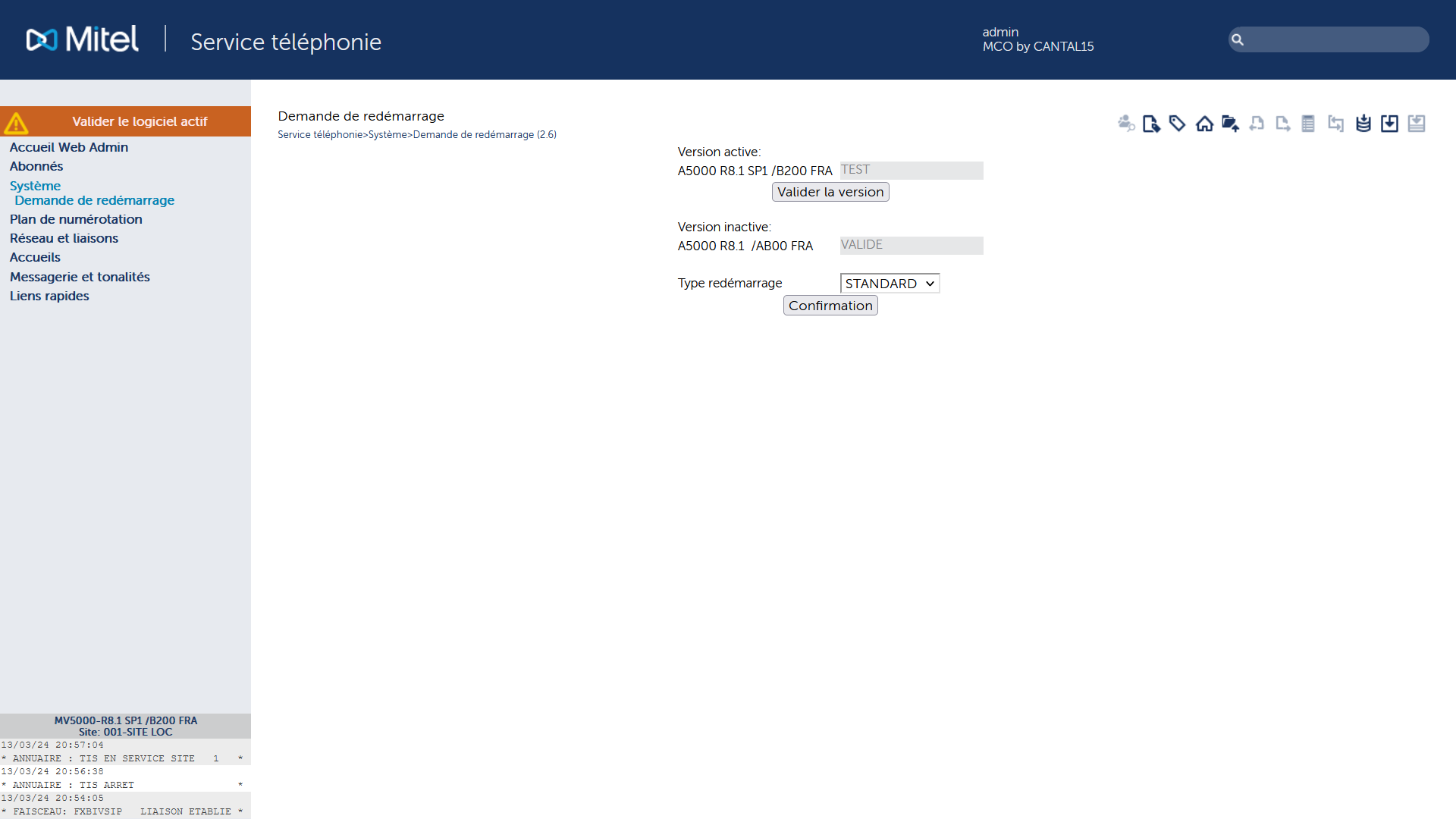Click Abonnés navigation link
Screen dimensions: 1456x819
36,166
